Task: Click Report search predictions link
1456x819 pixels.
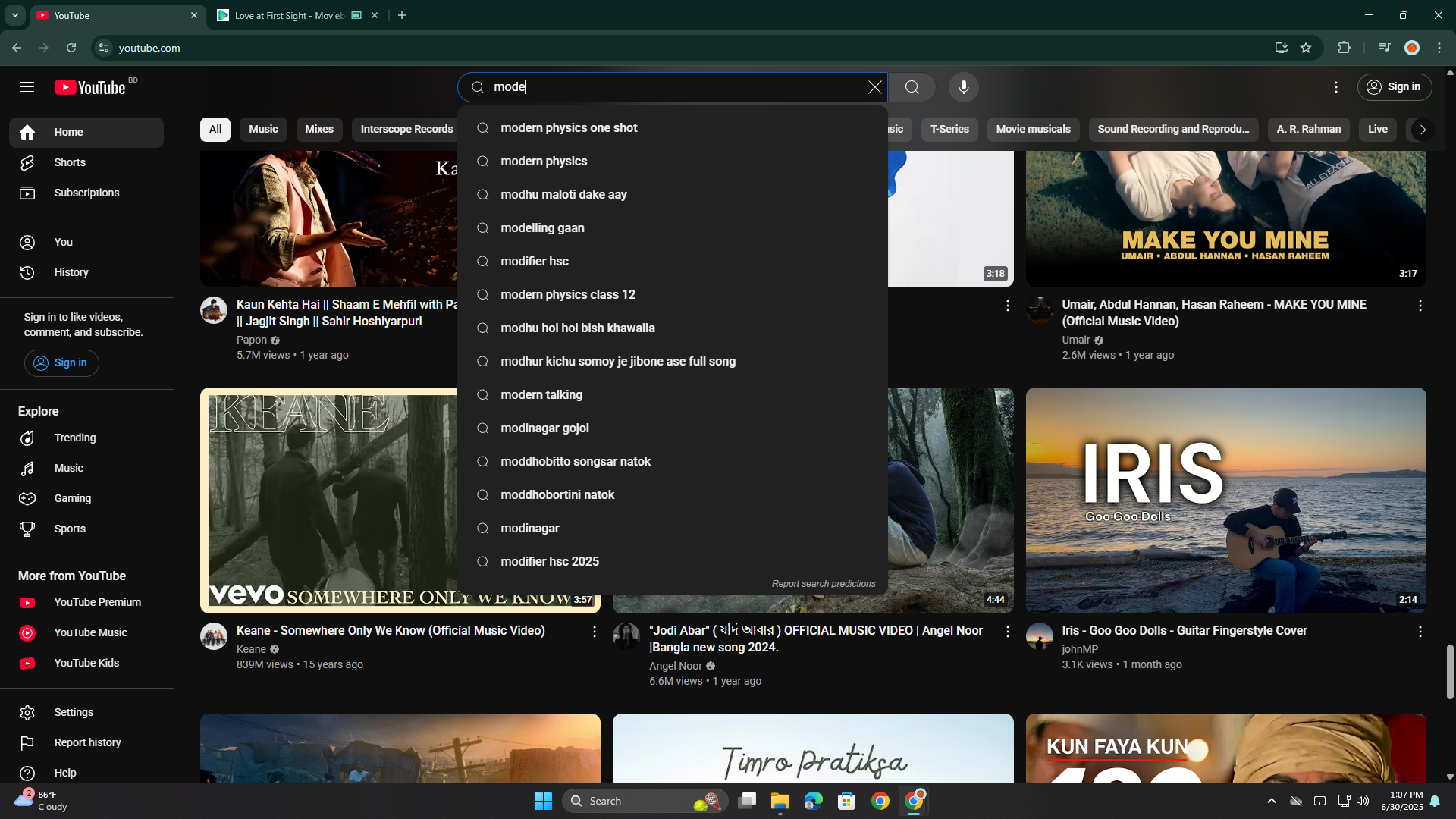Action: click(x=824, y=584)
